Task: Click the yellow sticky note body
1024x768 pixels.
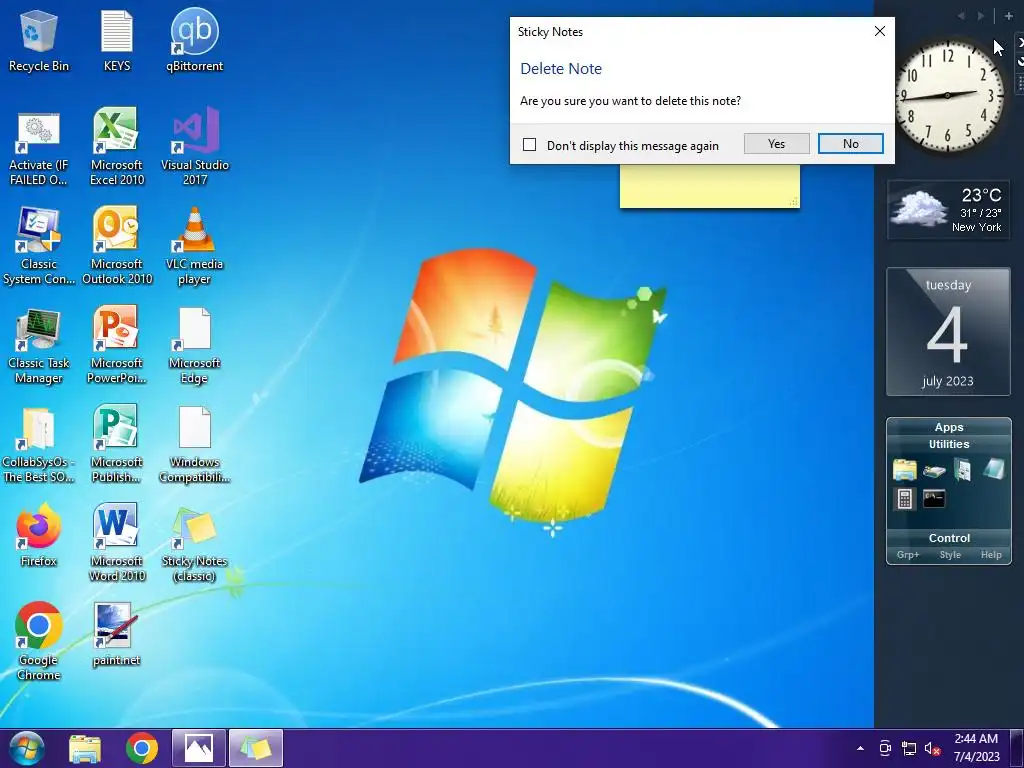Action: pos(710,186)
